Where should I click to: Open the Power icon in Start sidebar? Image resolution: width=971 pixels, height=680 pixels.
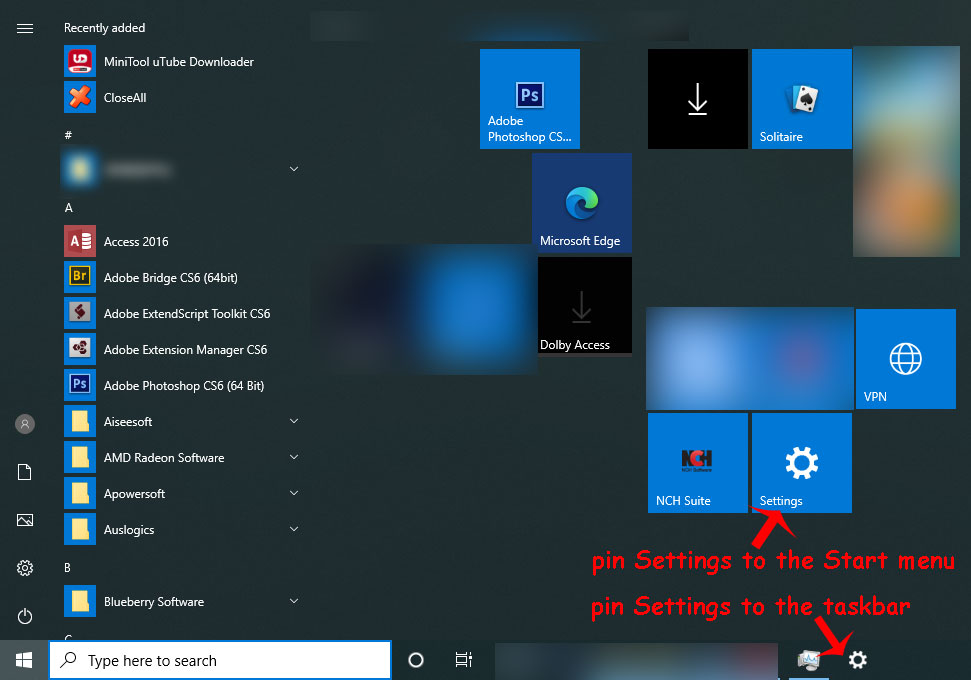pos(25,616)
